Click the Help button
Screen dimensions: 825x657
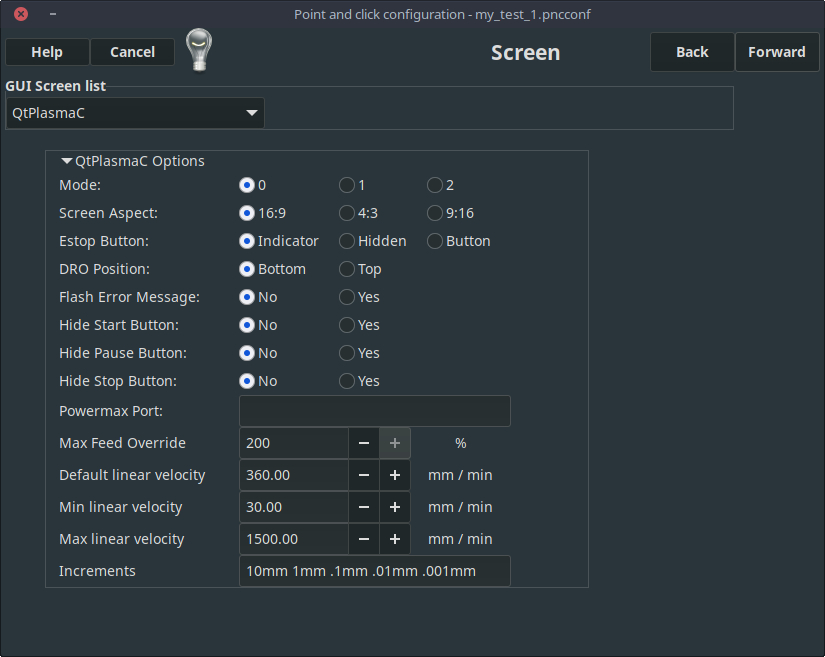[x=46, y=51]
